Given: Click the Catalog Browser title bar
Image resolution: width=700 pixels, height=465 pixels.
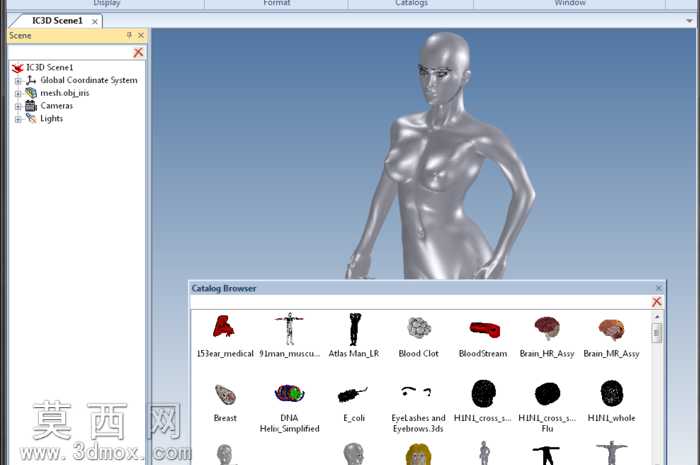Looking at the screenshot, I should coord(427,288).
